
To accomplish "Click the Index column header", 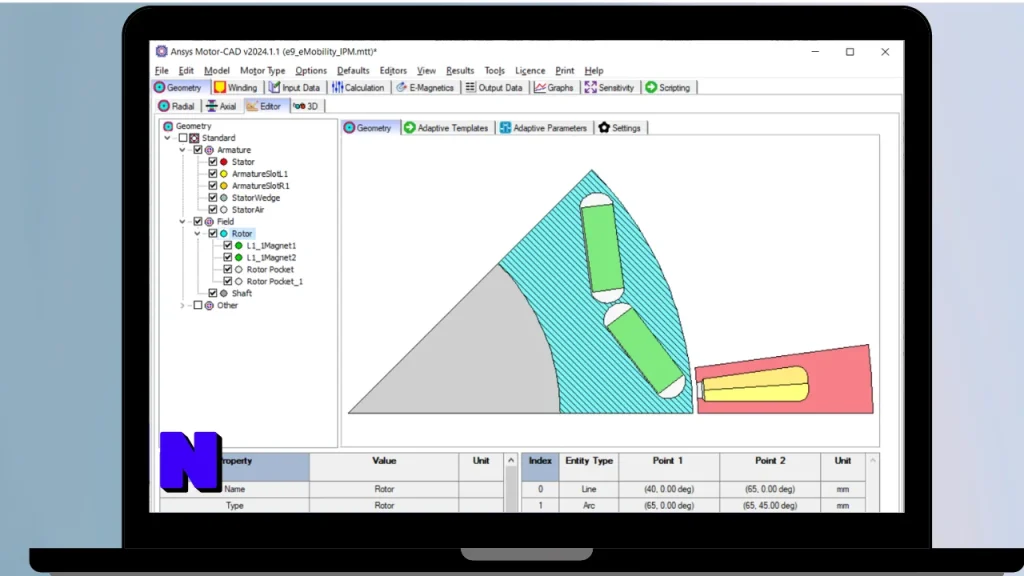I will [540, 466].
